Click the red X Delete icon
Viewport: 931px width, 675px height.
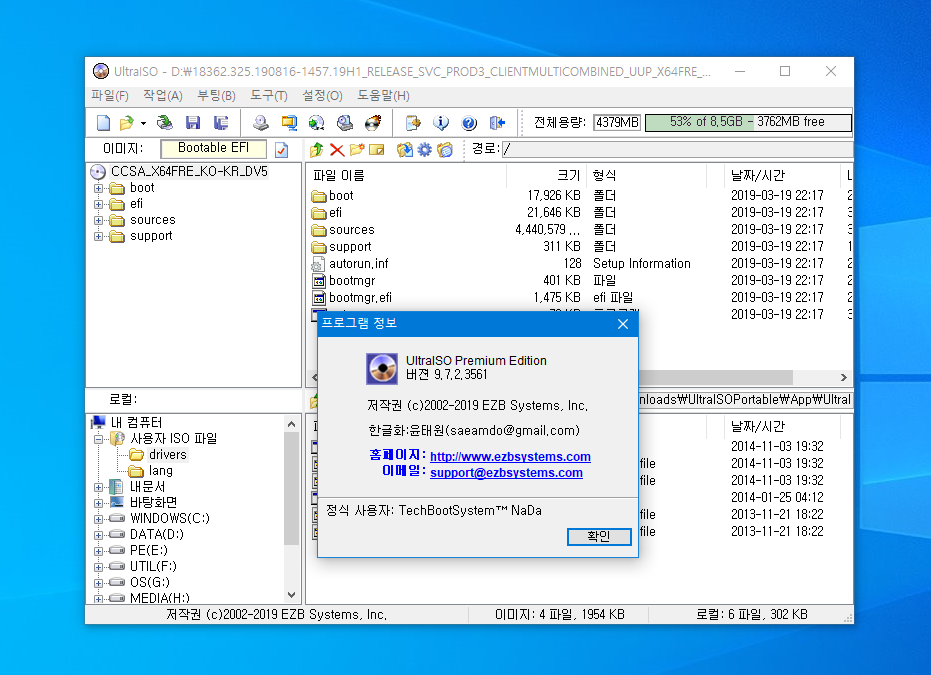[337, 150]
